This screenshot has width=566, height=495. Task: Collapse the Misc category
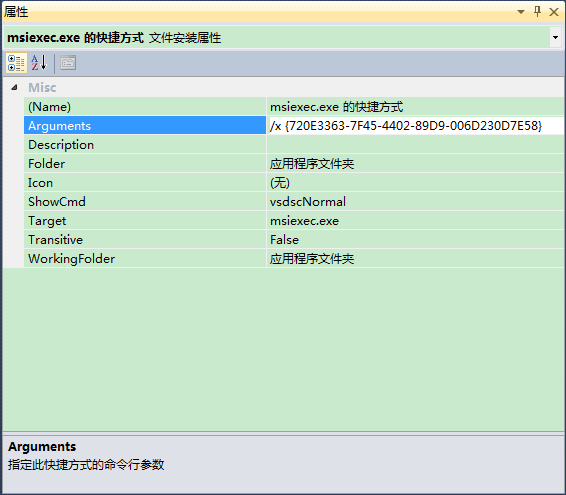click(x=14, y=87)
